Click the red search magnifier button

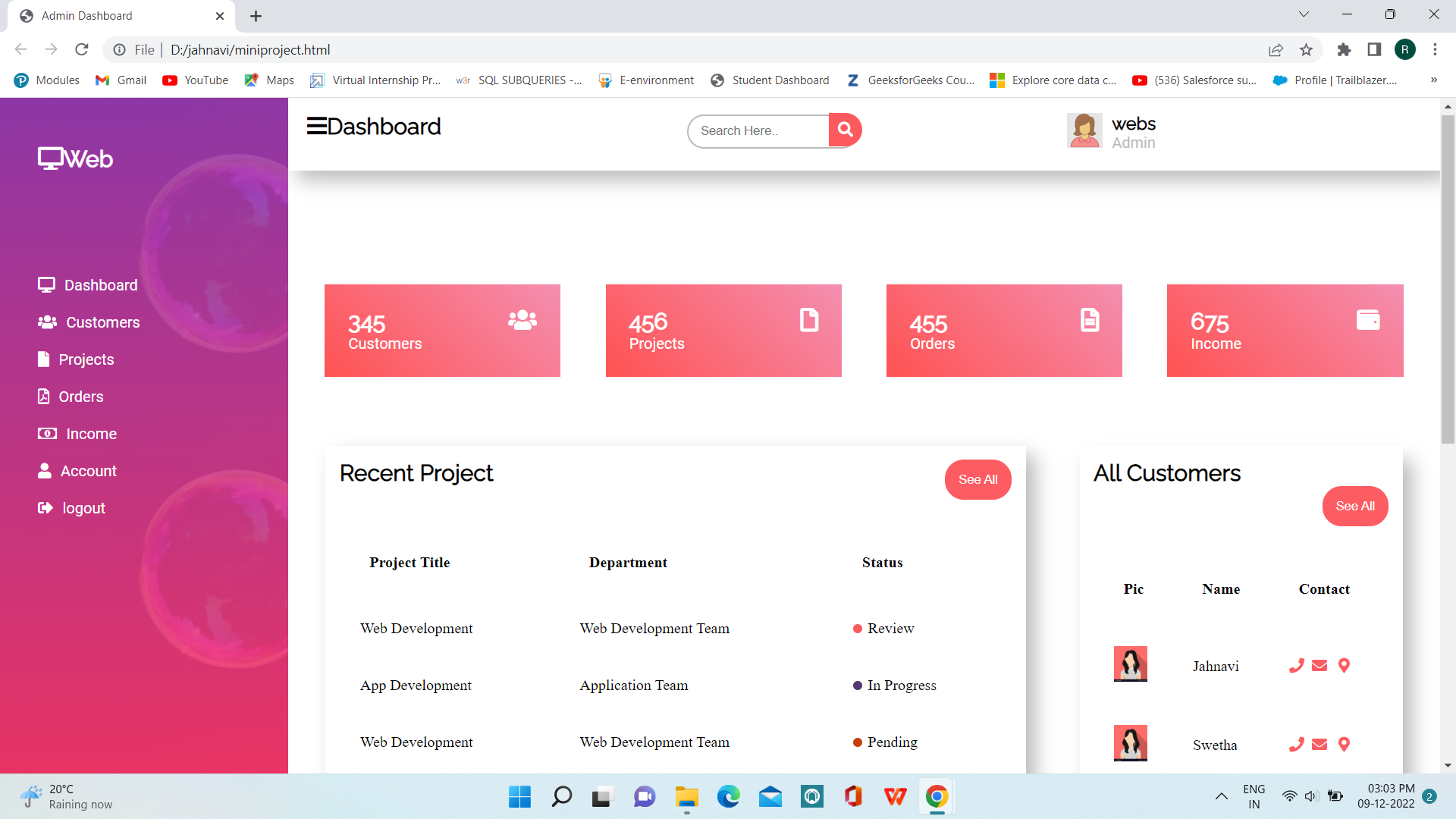(845, 130)
